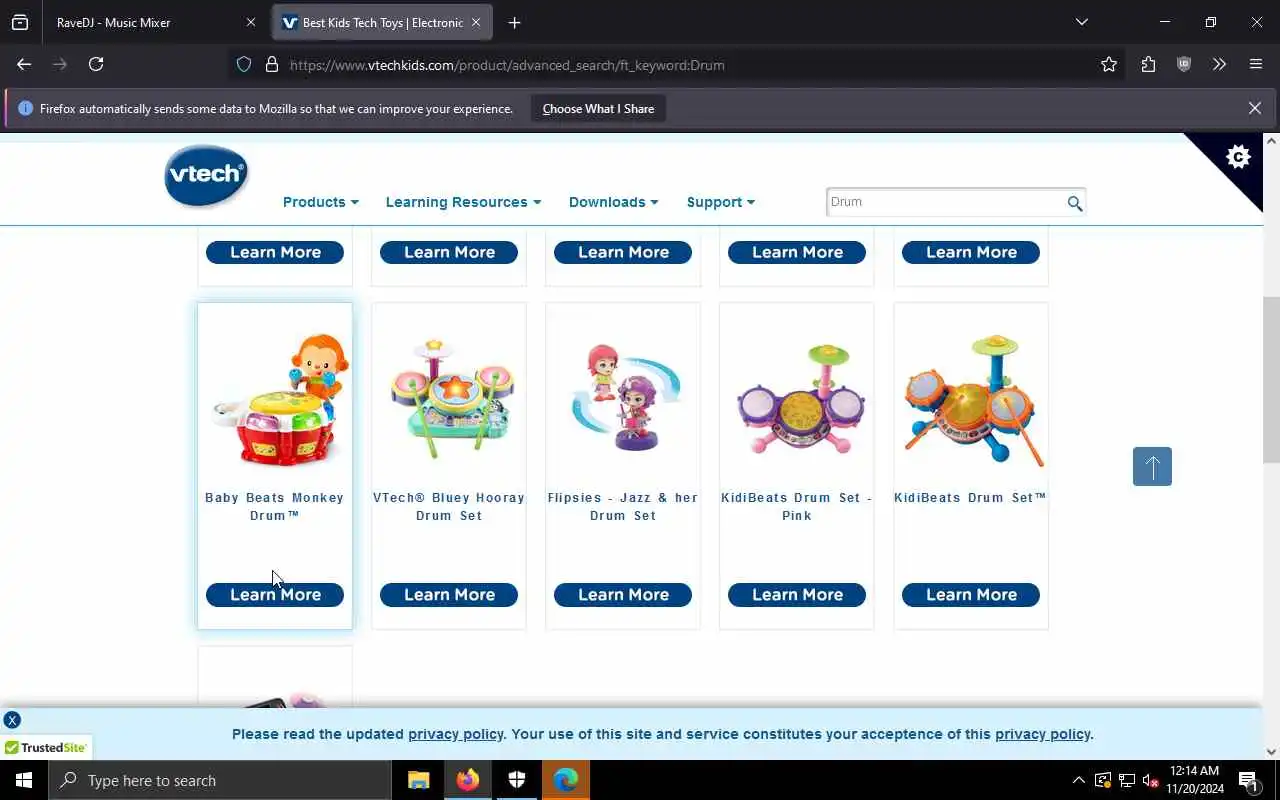The image size is (1280, 800).
Task: Click the Firefox taskbar icon
Action: point(468,780)
